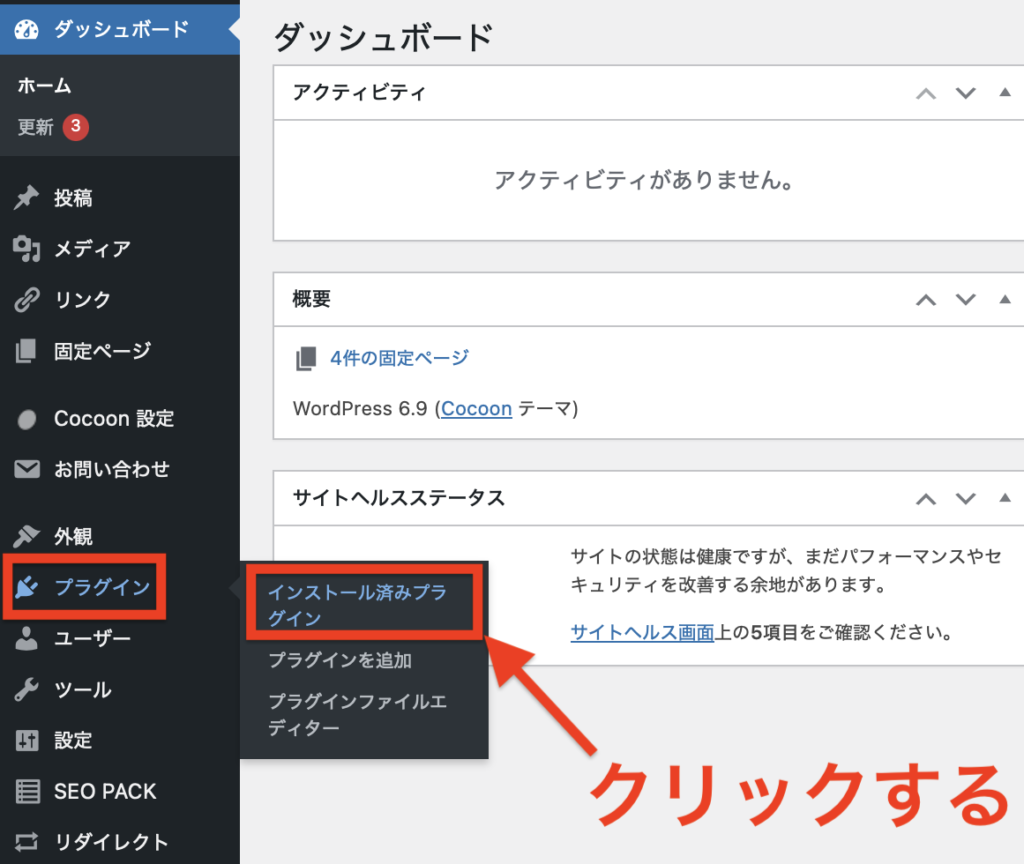Click the chain link icon beside リンク
Screen dimensions: 1024x864
[x=27, y=300]
